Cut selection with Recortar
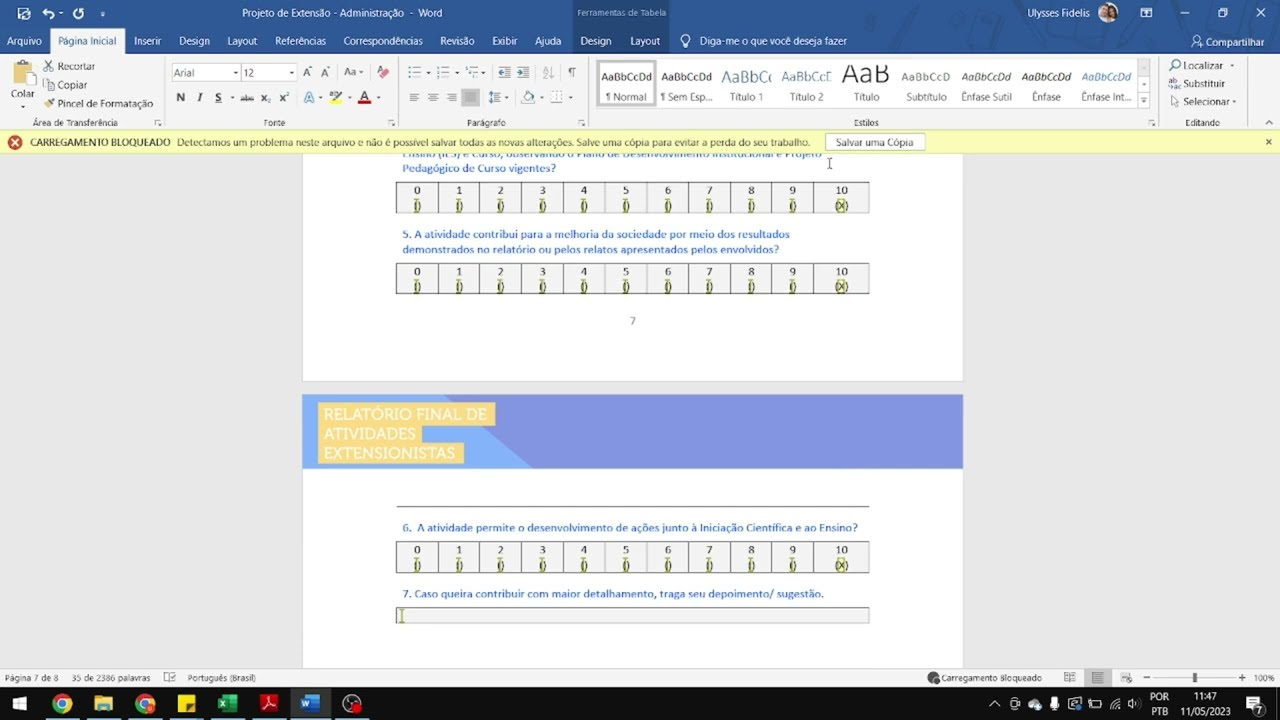The image size is (1280, 720). click(69, 66)
